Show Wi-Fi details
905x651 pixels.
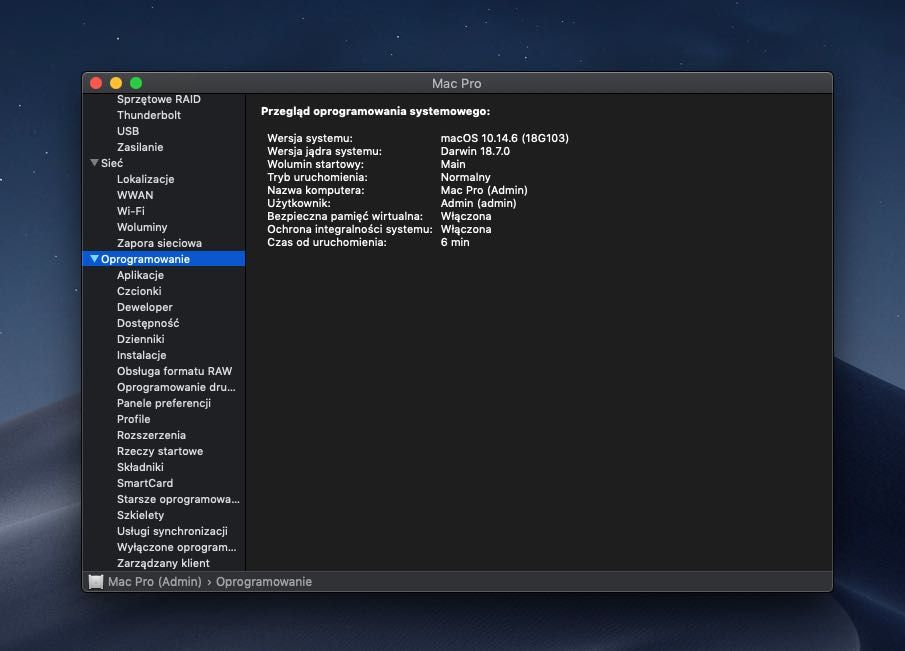point(130,211)
